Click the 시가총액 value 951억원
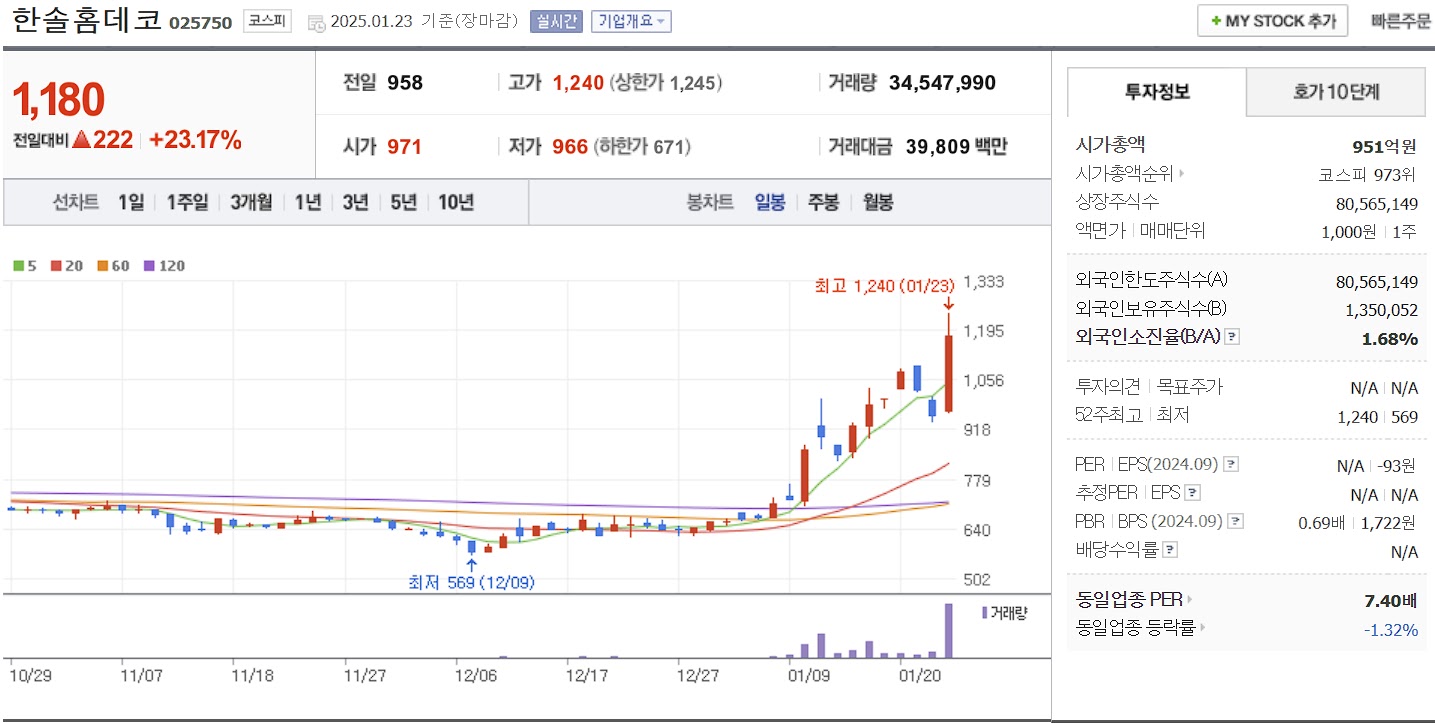Screen dimensions: 1435x723 (1385, 147)
